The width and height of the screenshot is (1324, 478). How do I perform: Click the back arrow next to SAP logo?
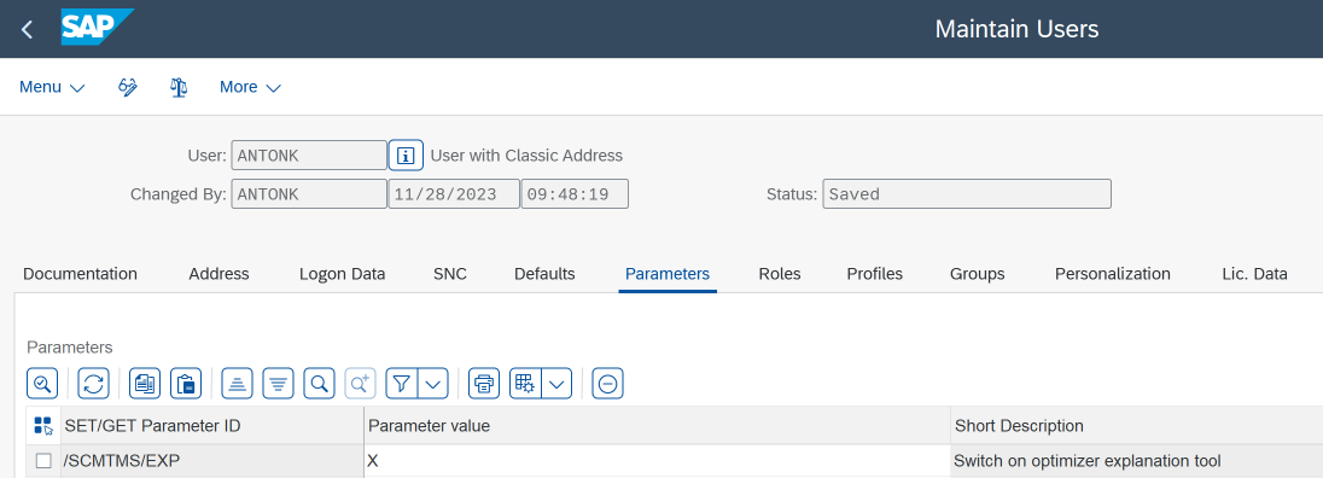click(x=27, y=29)
